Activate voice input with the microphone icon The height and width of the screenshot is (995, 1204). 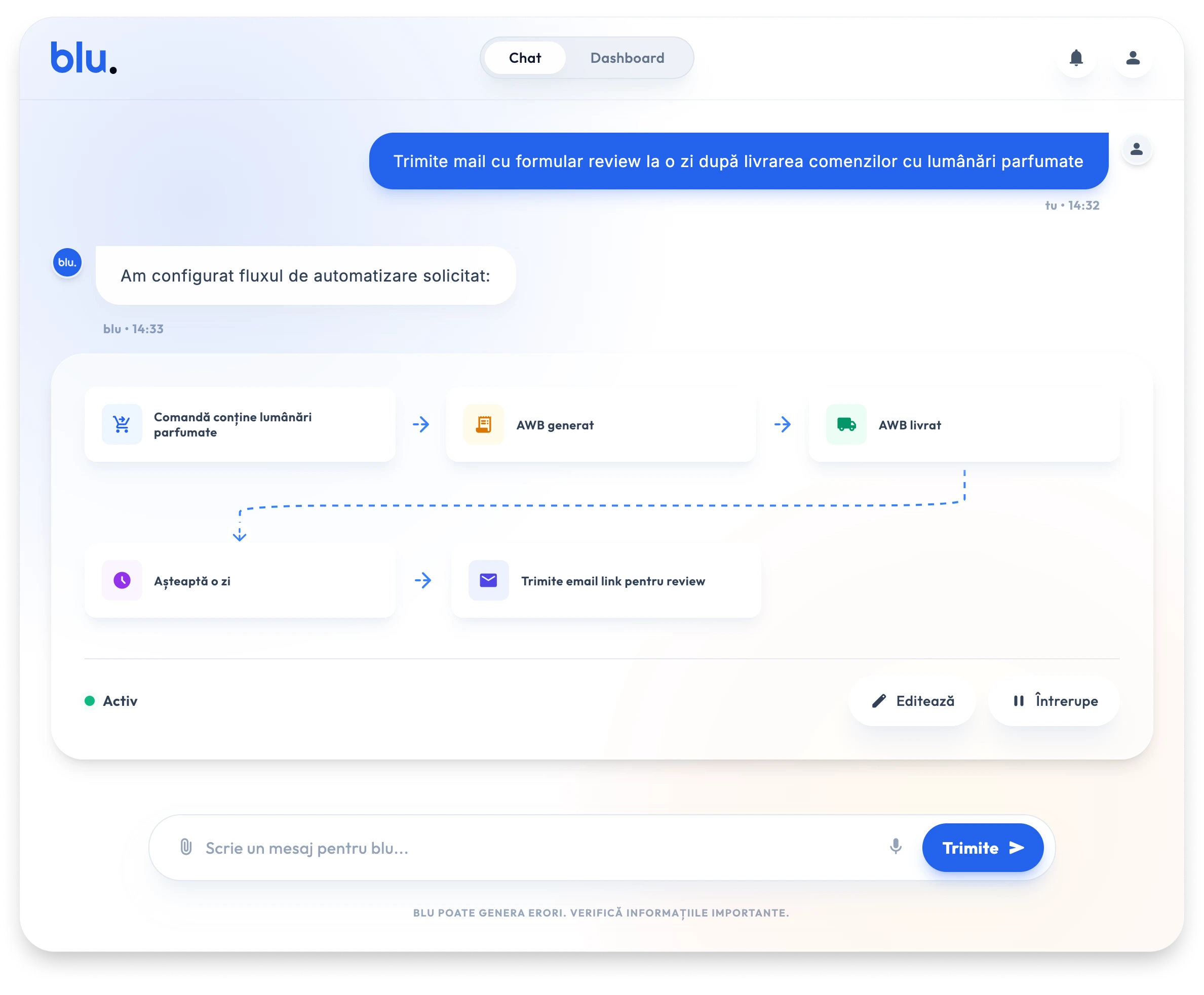896,847
